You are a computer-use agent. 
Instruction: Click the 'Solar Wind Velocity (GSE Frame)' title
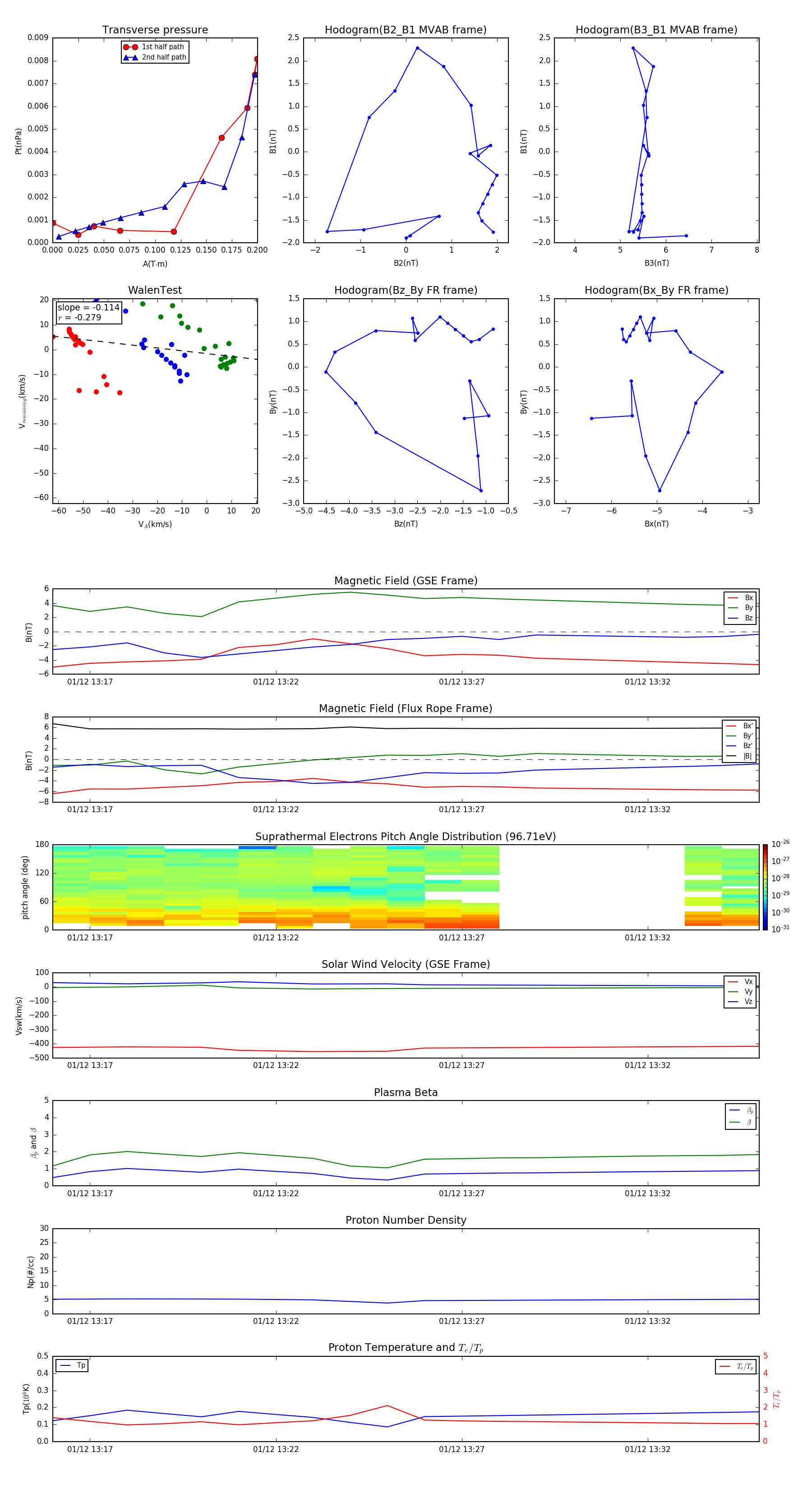406,965
